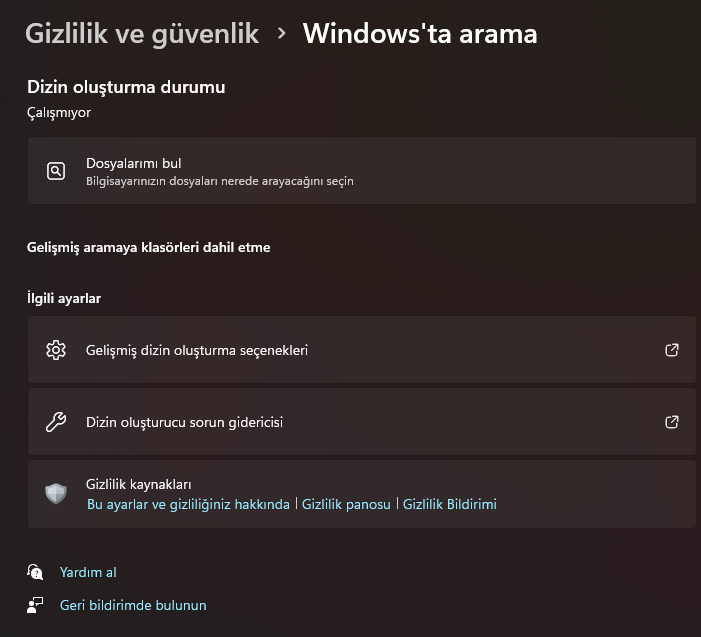Open the Gizlilik Bildirimi link

[x=449, y=504]
